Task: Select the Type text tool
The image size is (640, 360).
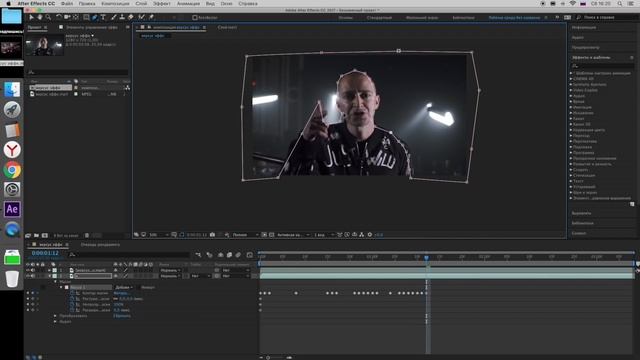Action: pyautogui.click(x=103, y=17)
